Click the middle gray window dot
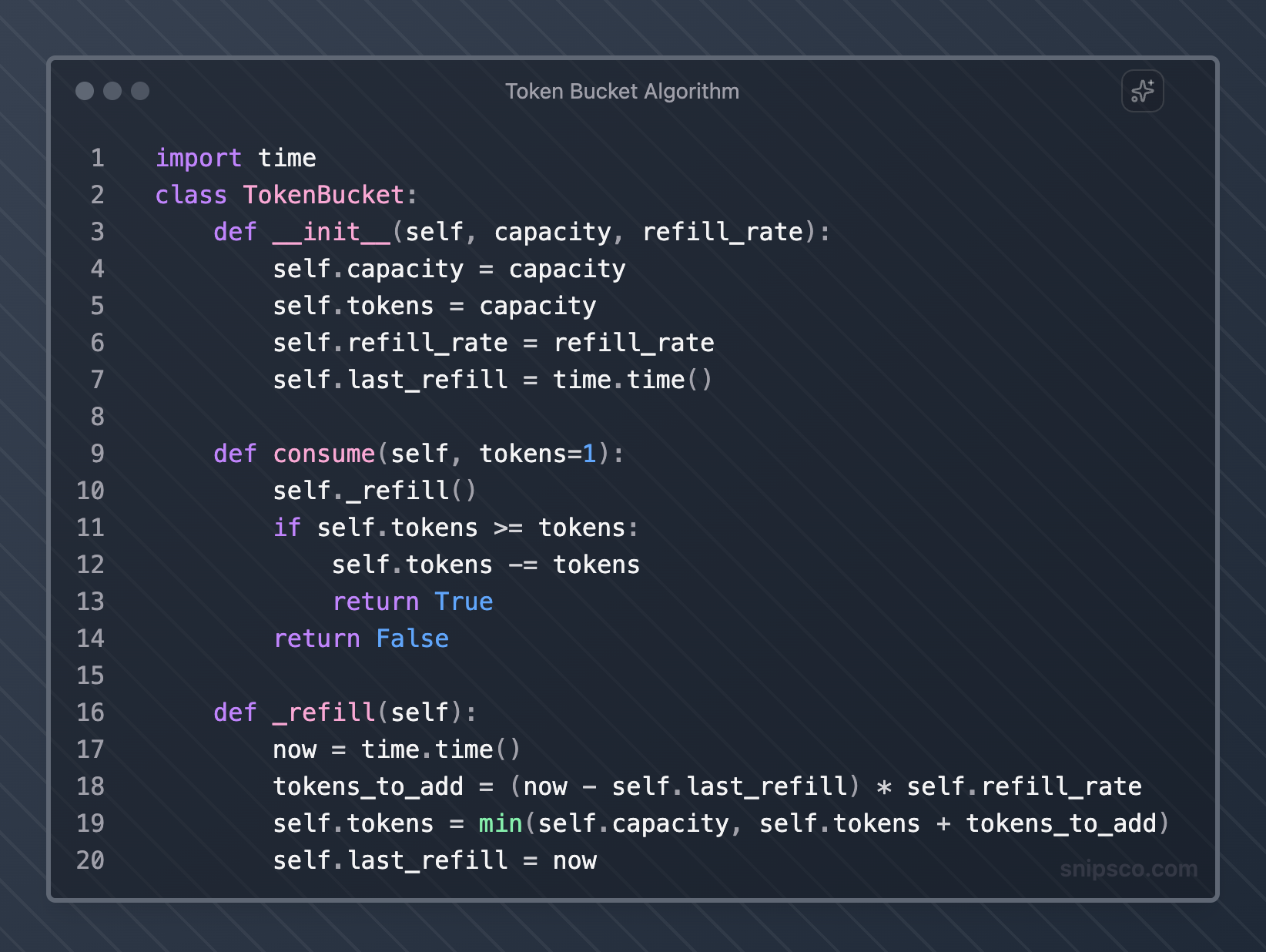Image resolution: width=1266 pixels, height=952 pixels. 112,91
